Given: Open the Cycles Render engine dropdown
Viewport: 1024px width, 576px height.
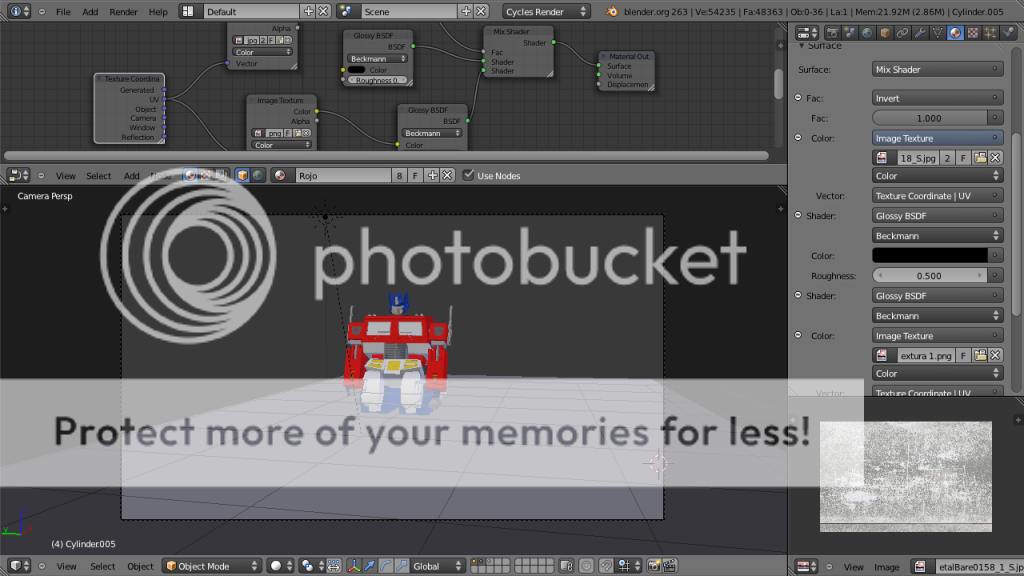Looking at the screenshot, I should [x=545, y=11].
